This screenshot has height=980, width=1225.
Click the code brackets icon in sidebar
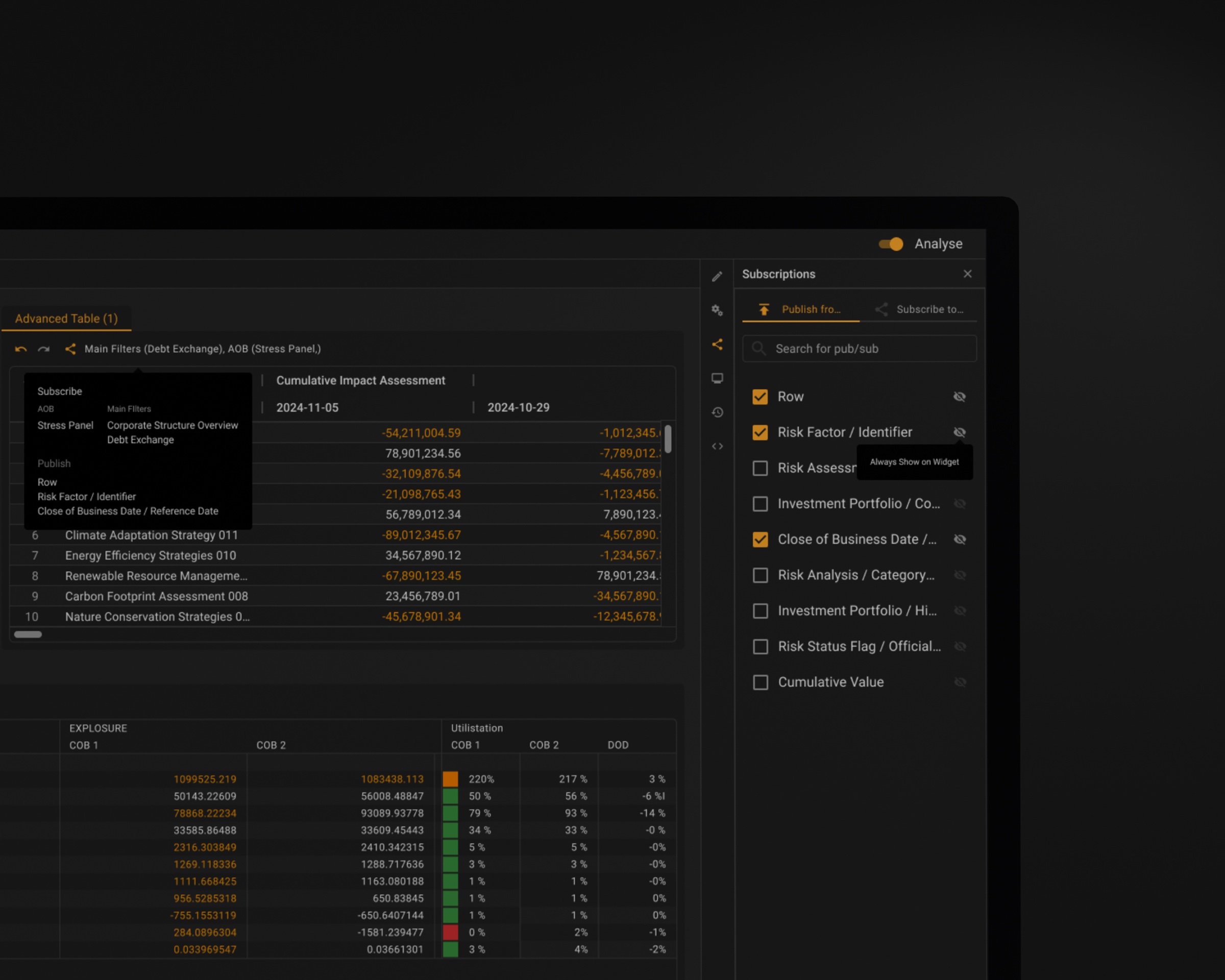[x=717, y=446]
